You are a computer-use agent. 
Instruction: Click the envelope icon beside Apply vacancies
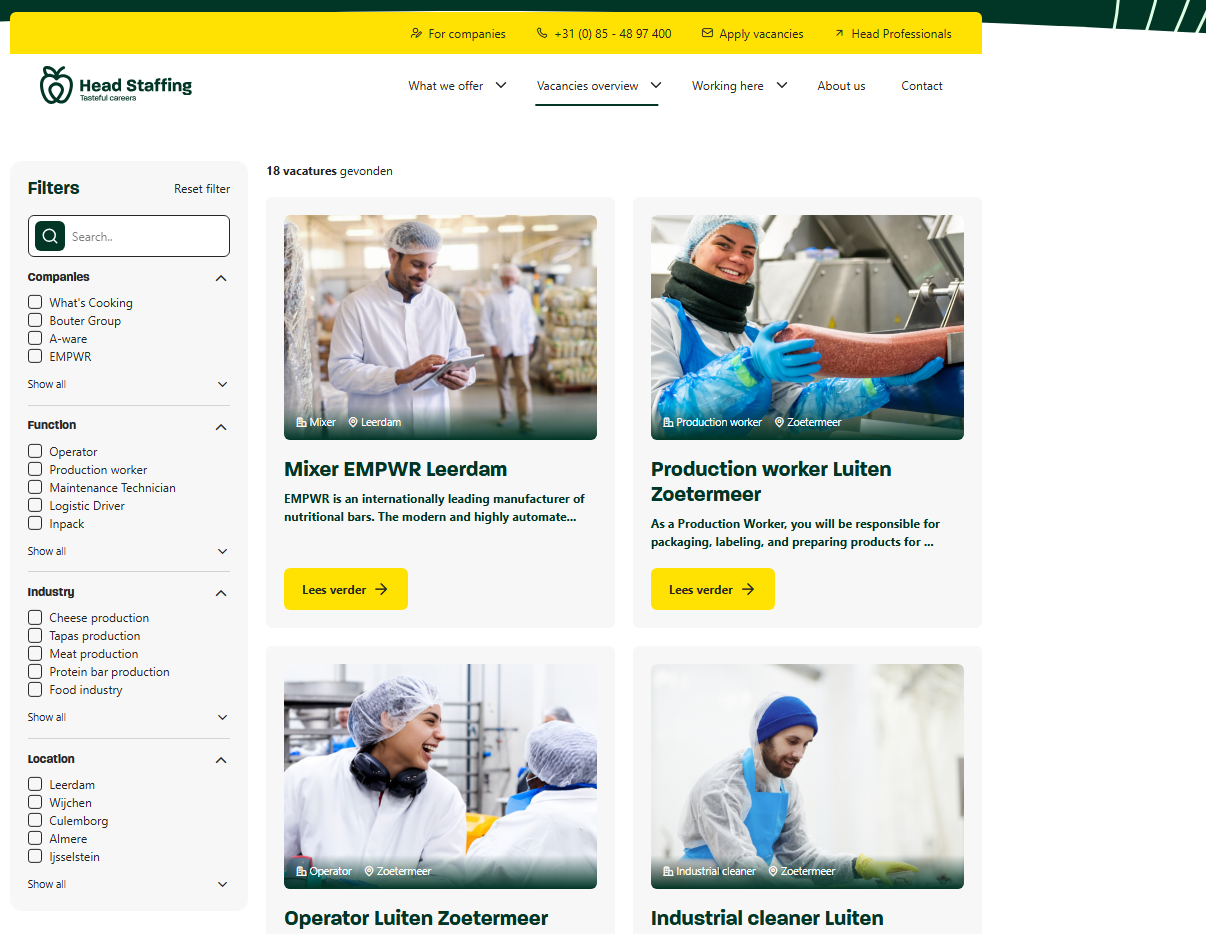(707, 33)
